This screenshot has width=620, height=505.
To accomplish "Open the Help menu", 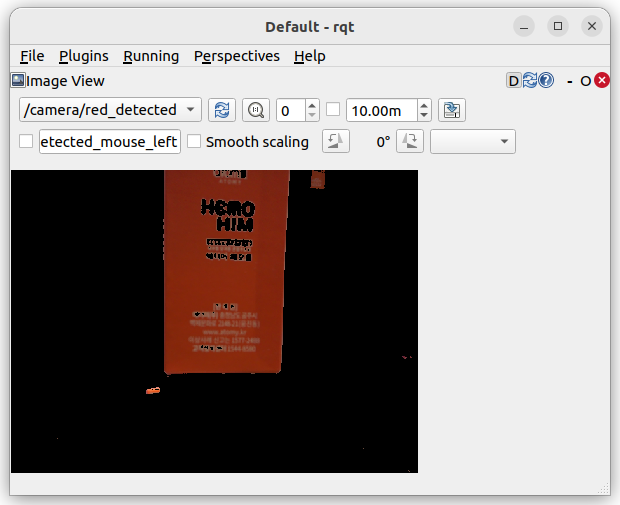I will (310, 56).
